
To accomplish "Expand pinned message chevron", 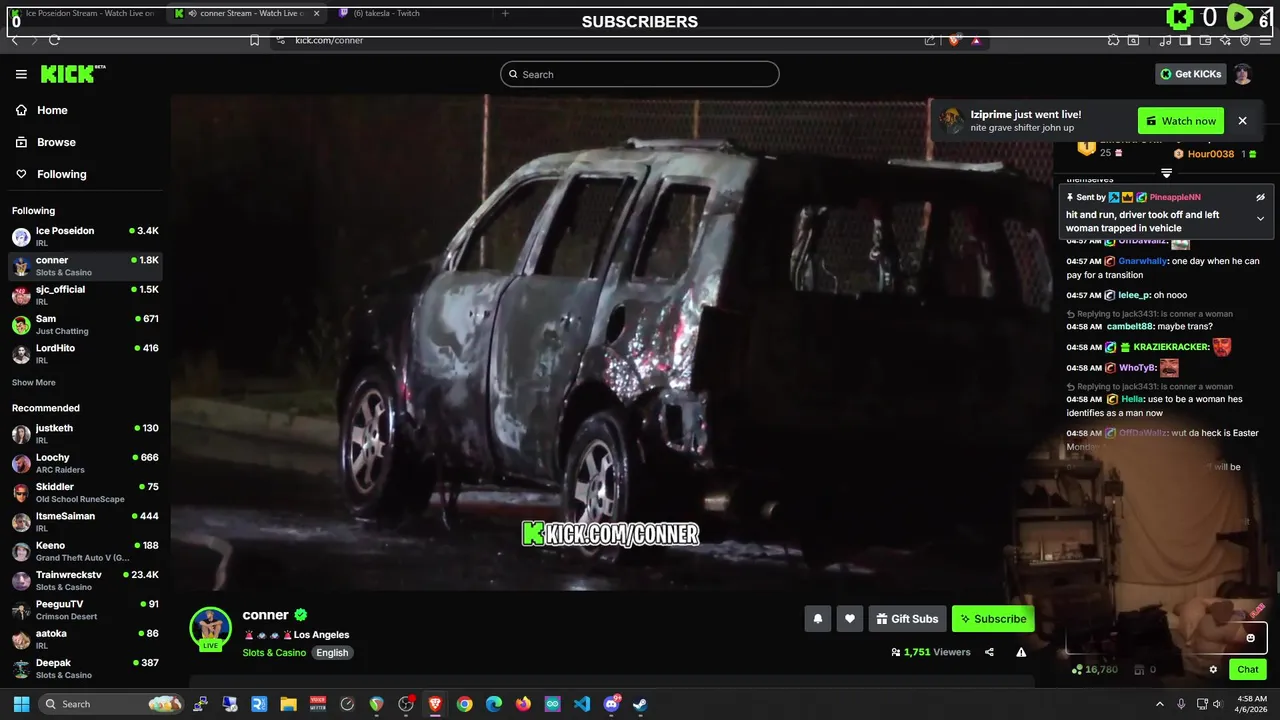I will pyautogui.click(x=1261, y=218).
